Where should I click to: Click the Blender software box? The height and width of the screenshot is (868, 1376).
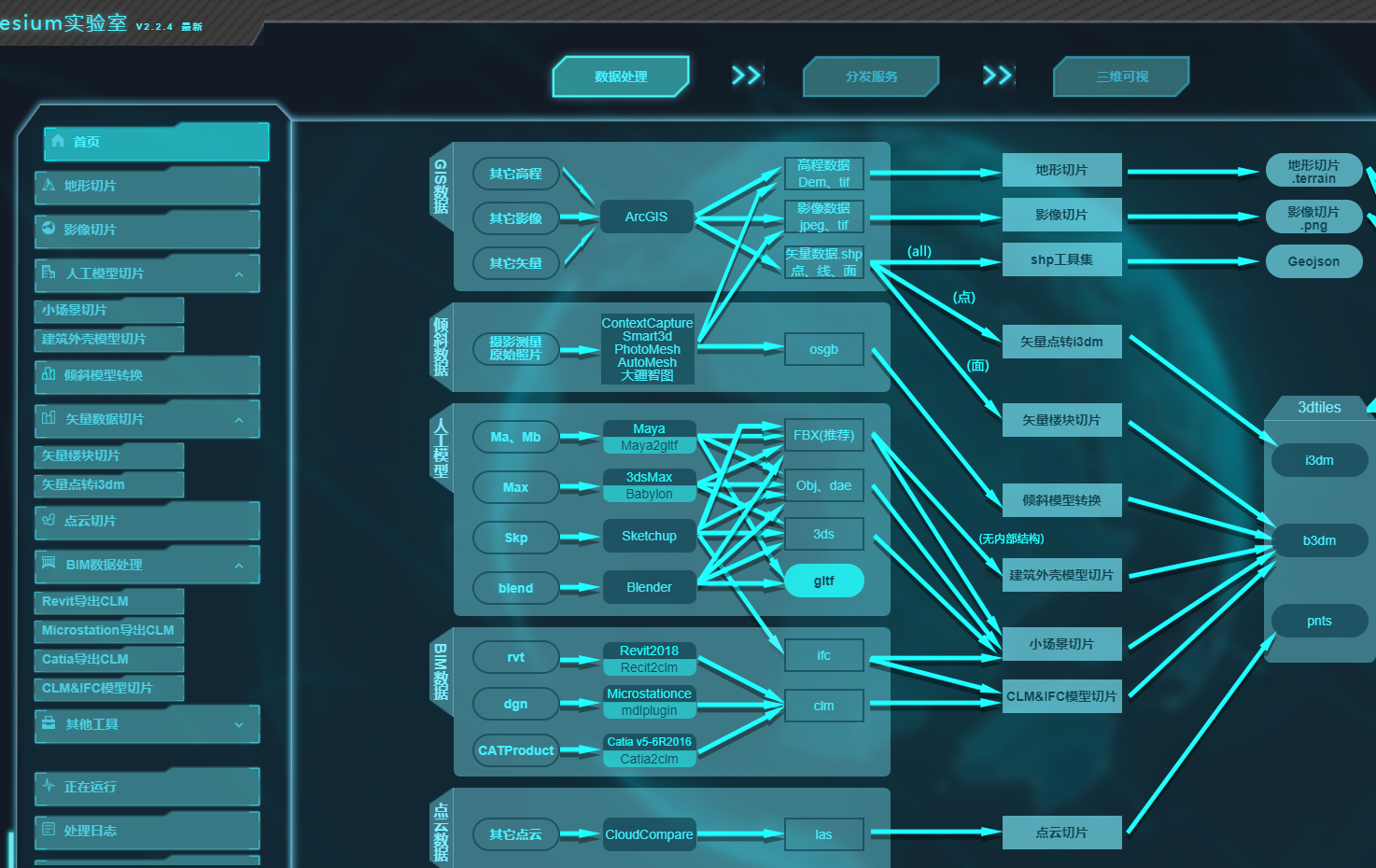tap(649, 587)
